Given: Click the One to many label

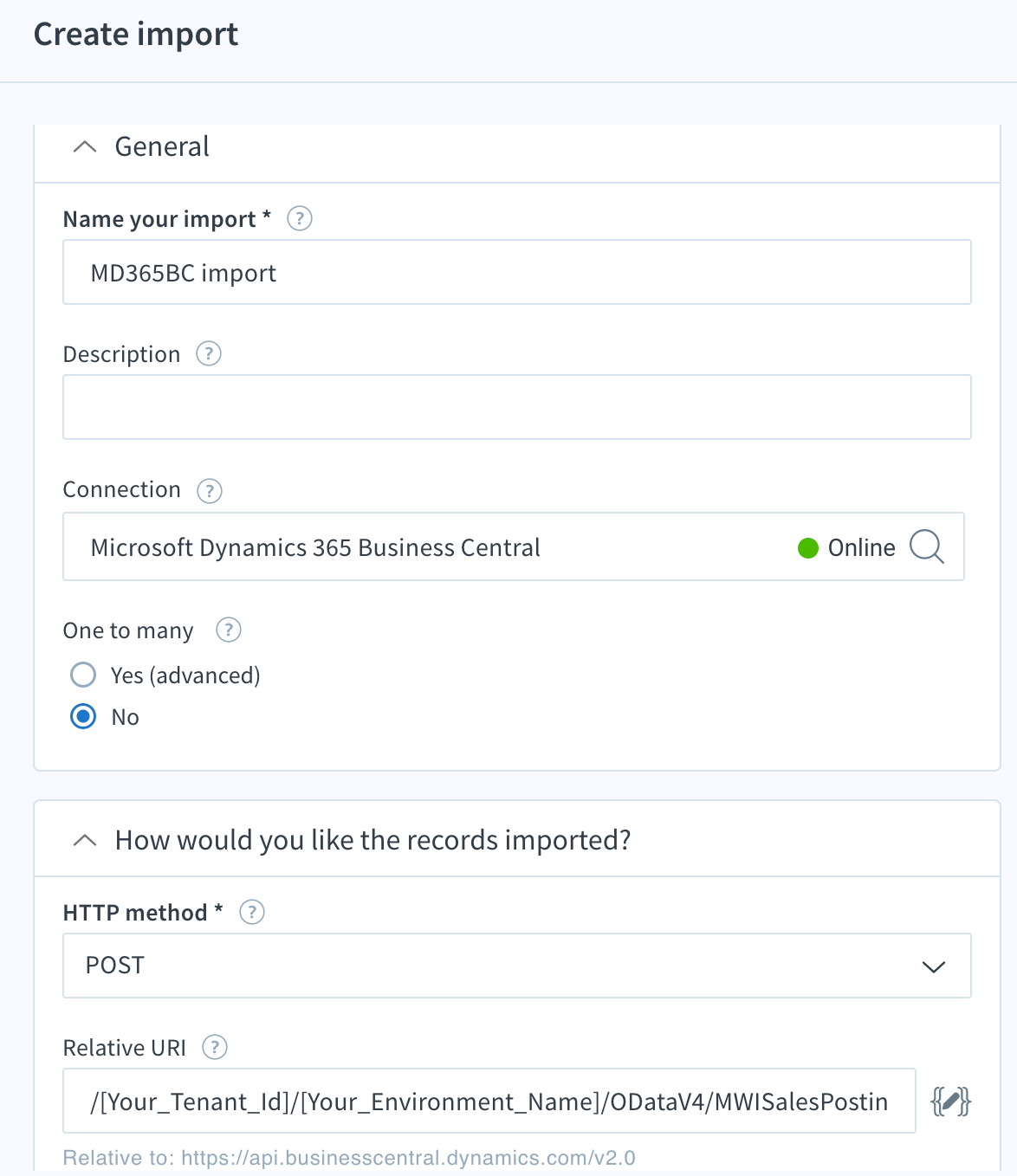Looking at the screenshot, I should click(x=128, y=630).
